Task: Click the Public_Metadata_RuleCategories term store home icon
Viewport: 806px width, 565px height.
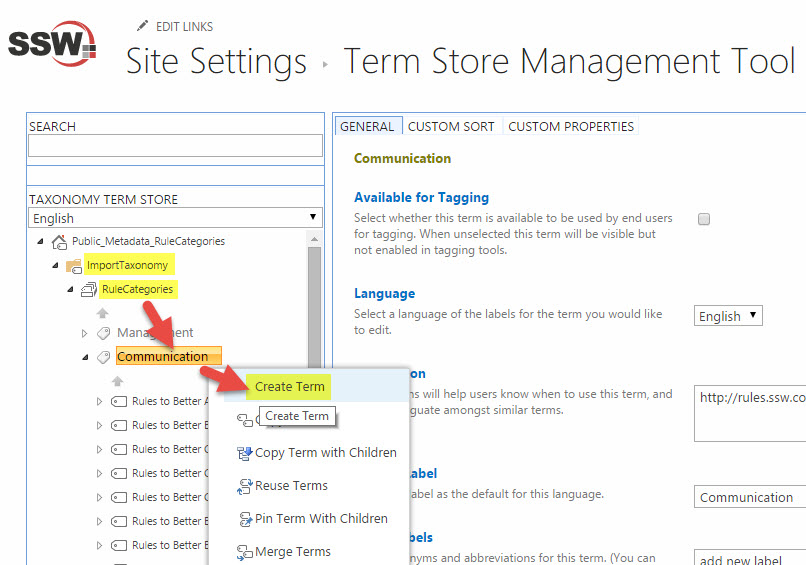Action: 59,241
